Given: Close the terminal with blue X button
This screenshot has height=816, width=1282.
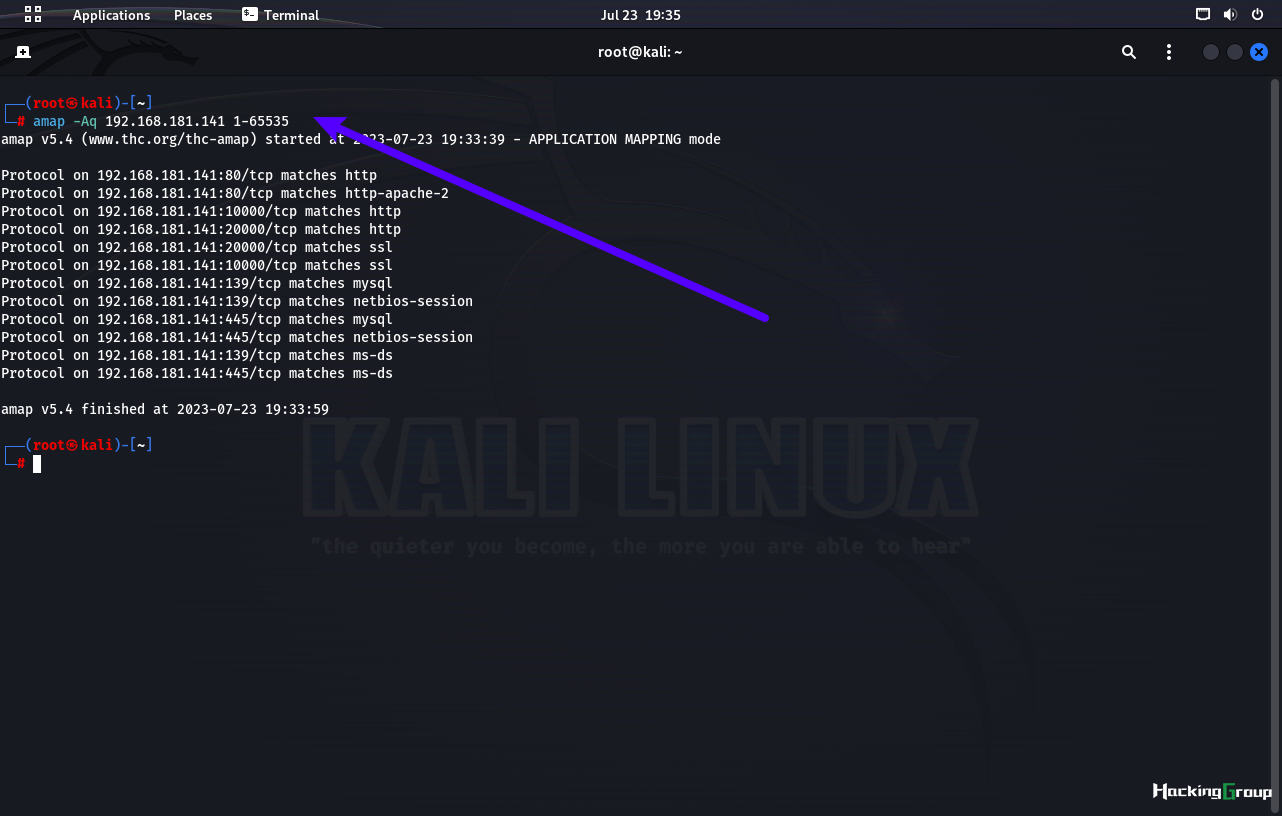Looking at the screenshot, I should 1259,52.
